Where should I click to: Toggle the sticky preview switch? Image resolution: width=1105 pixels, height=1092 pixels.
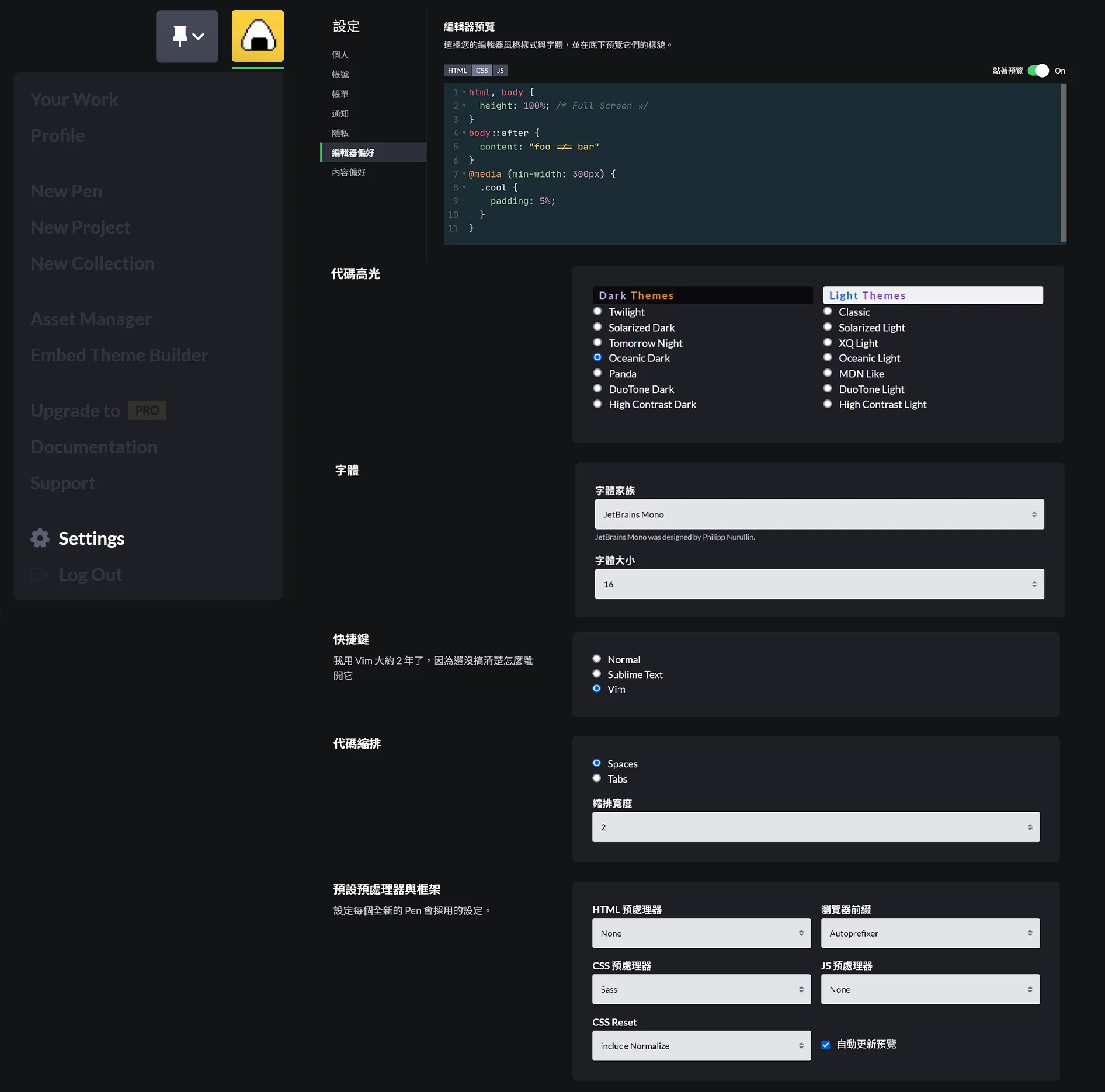click(1038, 71)
